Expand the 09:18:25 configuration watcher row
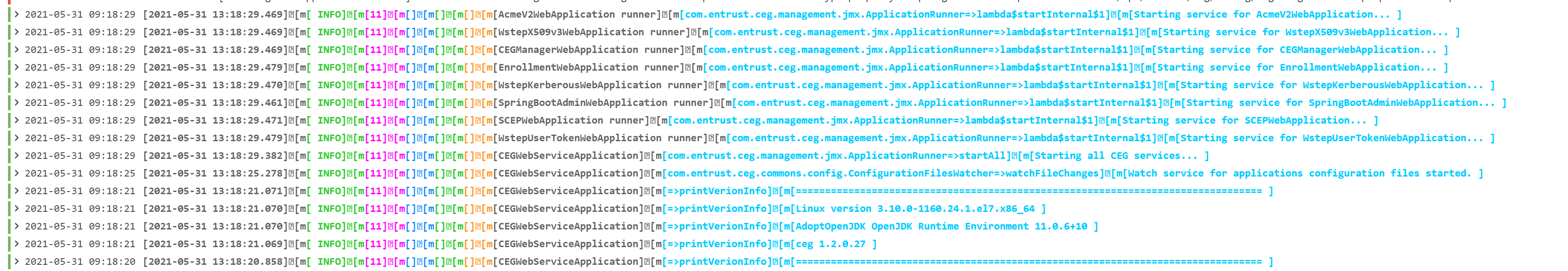This screenshot has width=1568, height=271. pyautogui.click(x=17, y=173)
